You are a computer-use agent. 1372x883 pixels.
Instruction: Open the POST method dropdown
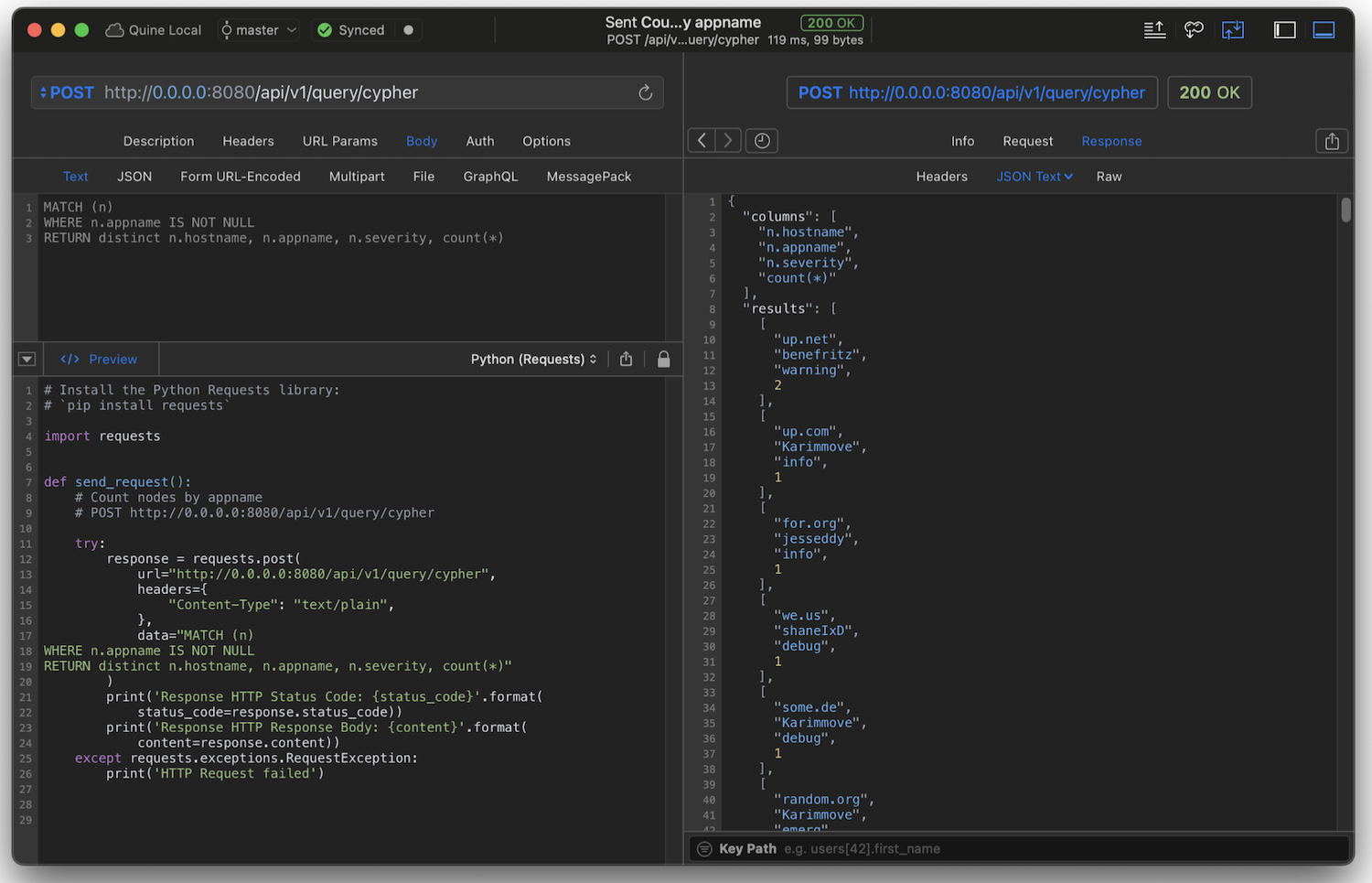[65, 92]
